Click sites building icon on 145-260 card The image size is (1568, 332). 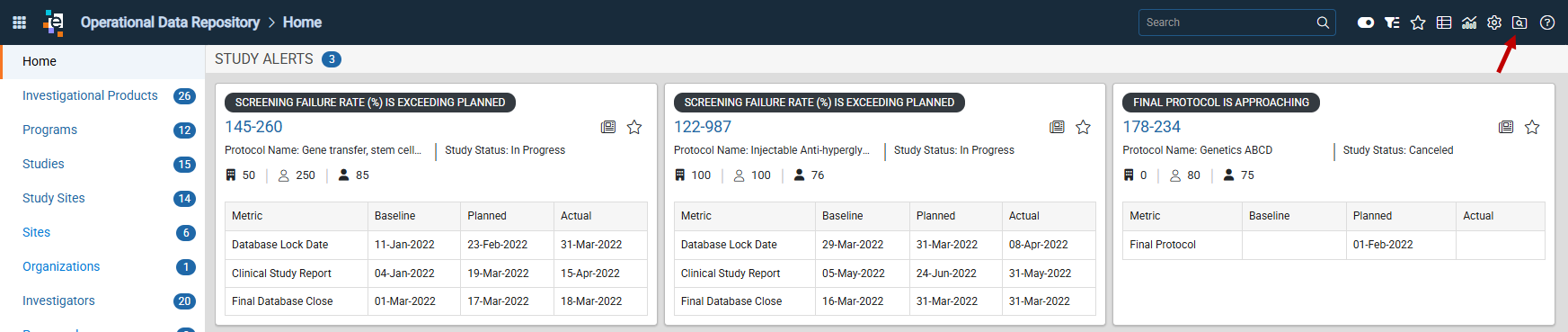click(231, 175)
